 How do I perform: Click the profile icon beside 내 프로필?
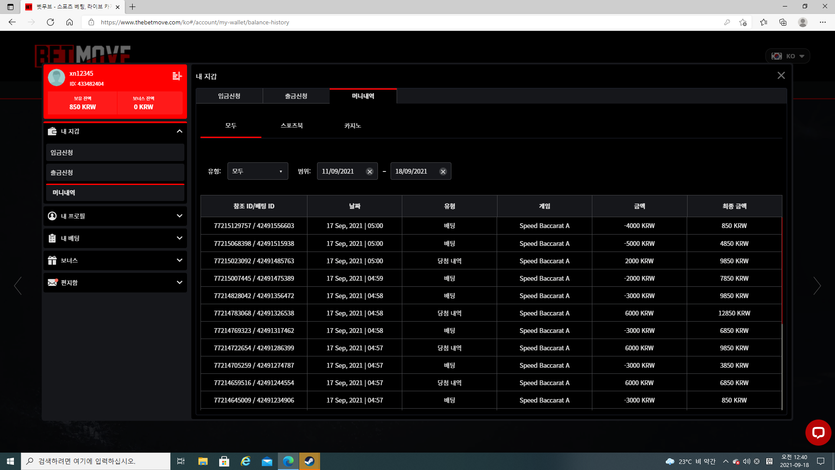(52, 216)
